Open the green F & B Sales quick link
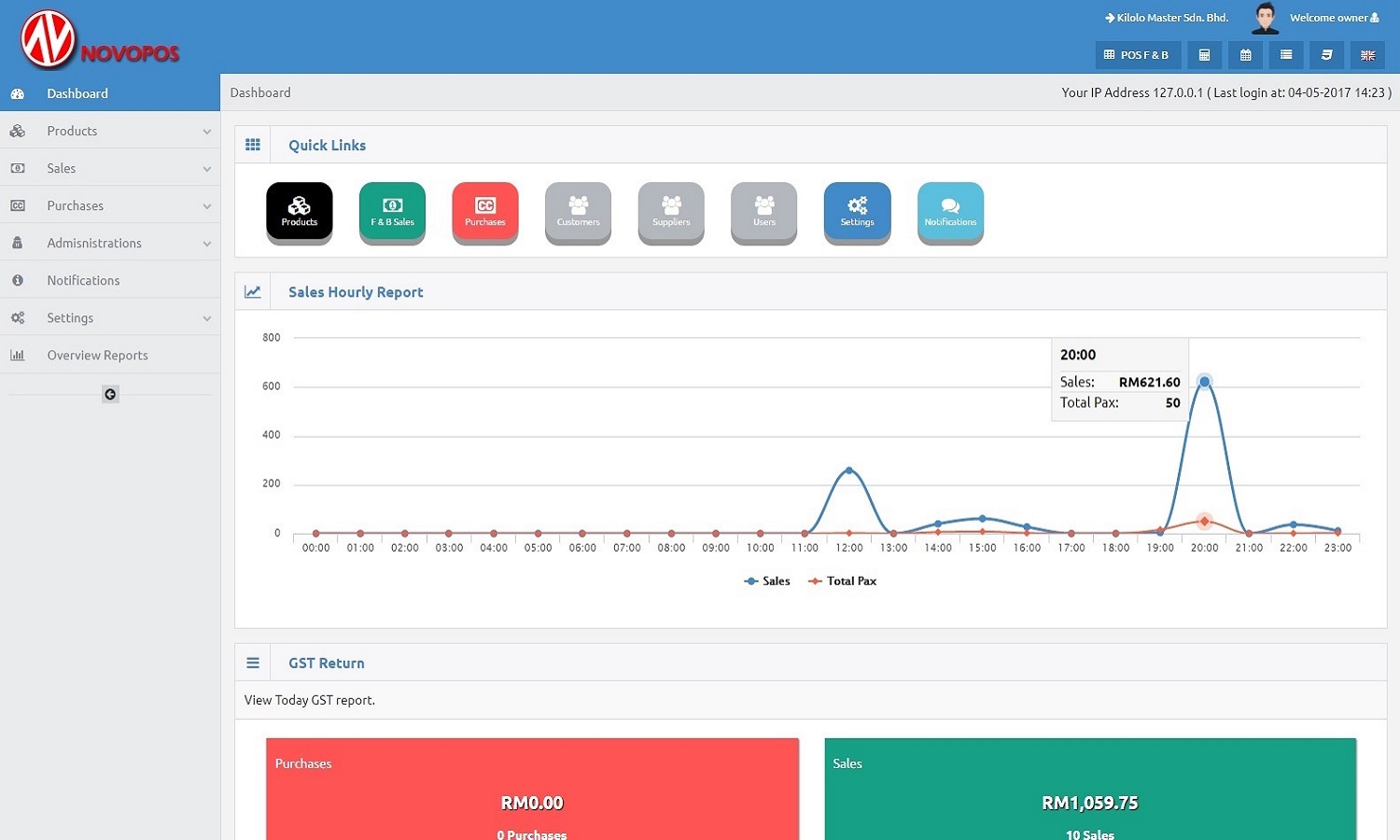1400x840 pixels. click(392, 211)
